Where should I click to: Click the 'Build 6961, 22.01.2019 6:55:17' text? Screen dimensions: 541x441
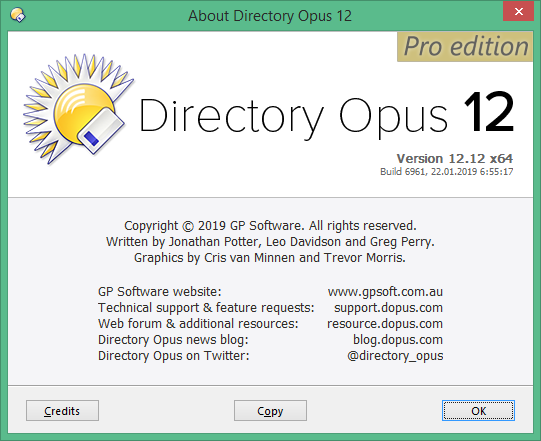coord(446,172)
